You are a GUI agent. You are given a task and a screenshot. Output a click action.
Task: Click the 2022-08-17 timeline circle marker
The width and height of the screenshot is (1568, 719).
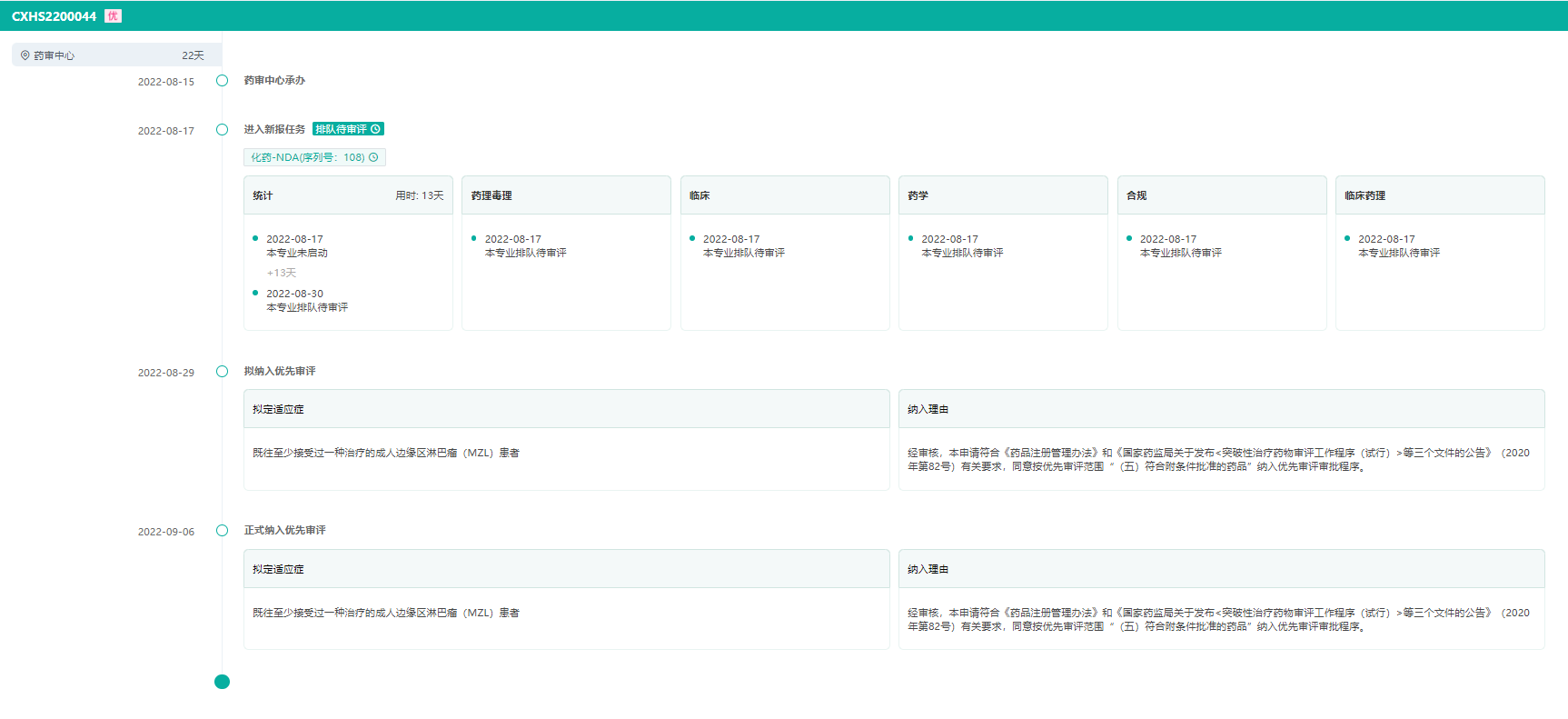(x=222, y=130)
